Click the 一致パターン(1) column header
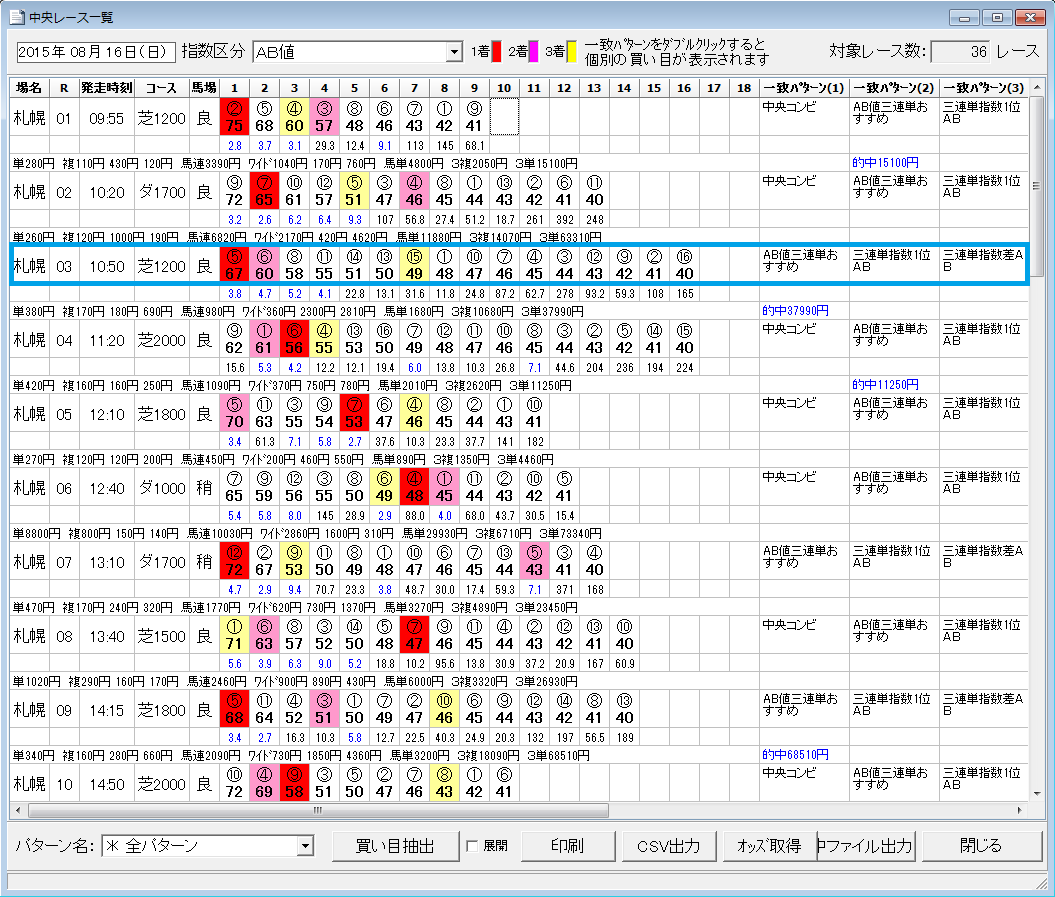1055x897 pixels. (804, 87)
